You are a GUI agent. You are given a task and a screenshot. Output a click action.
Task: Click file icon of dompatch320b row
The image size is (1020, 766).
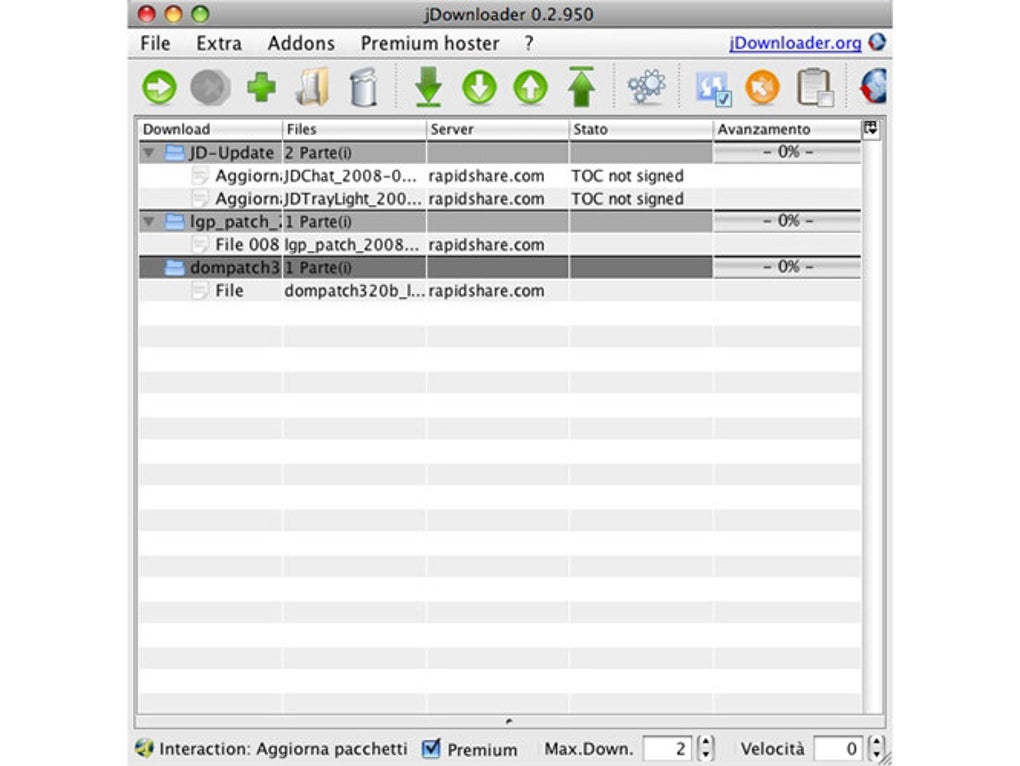point(200,291)
